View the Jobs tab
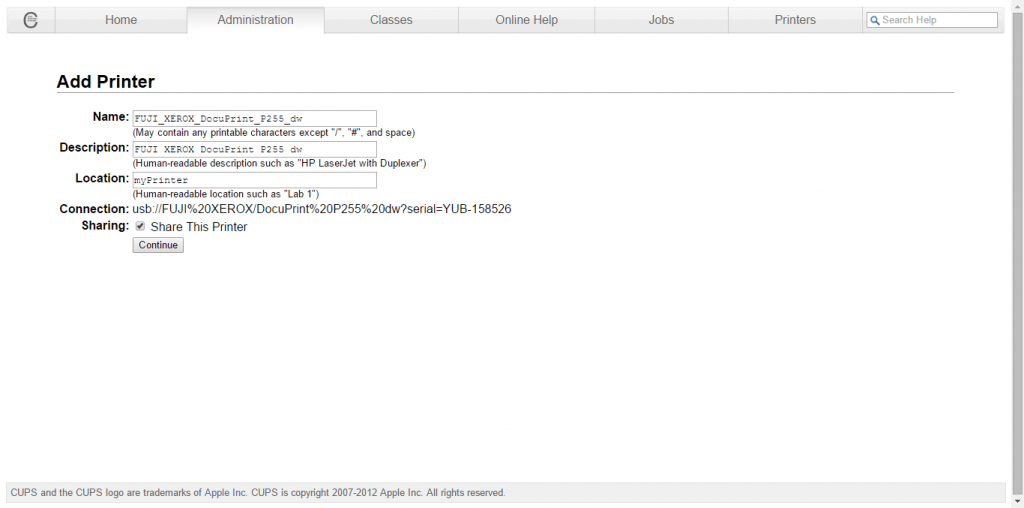The width and height of the screenshot is (1024, 508). tap(661, 20)
